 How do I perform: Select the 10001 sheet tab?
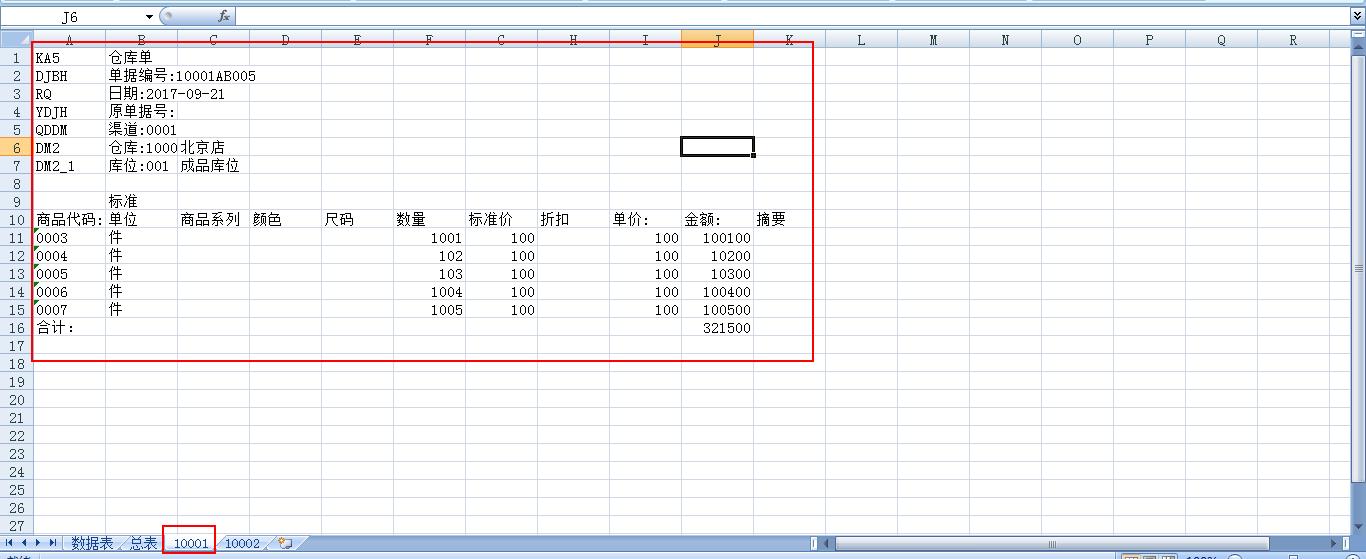190,543
